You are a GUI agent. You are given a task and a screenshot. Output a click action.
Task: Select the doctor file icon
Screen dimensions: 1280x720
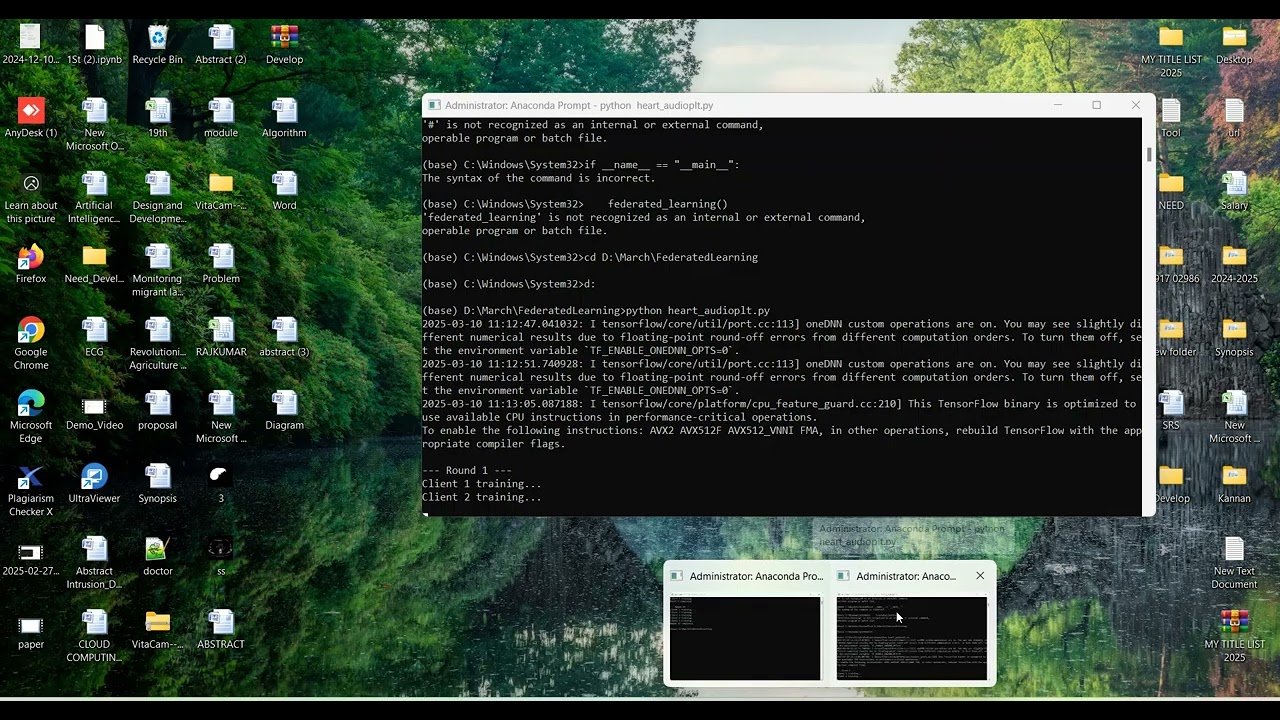point(157,556)
